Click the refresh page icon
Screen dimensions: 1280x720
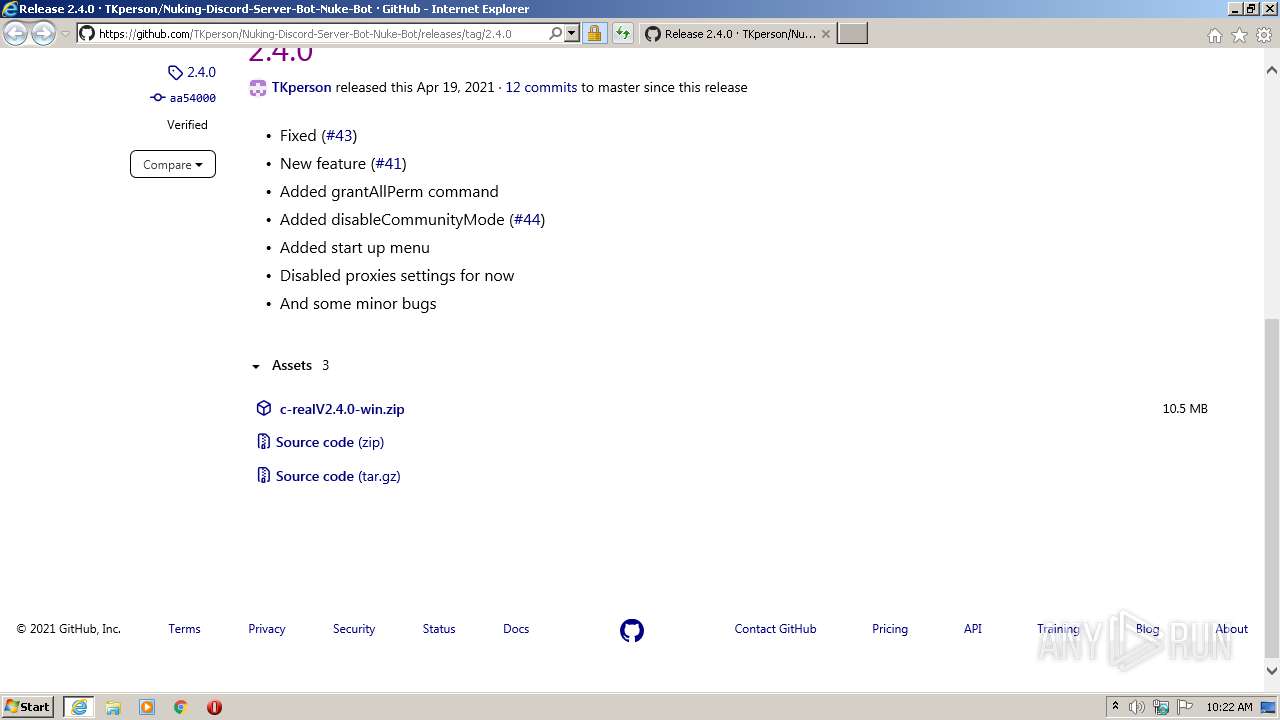[622, 33]
